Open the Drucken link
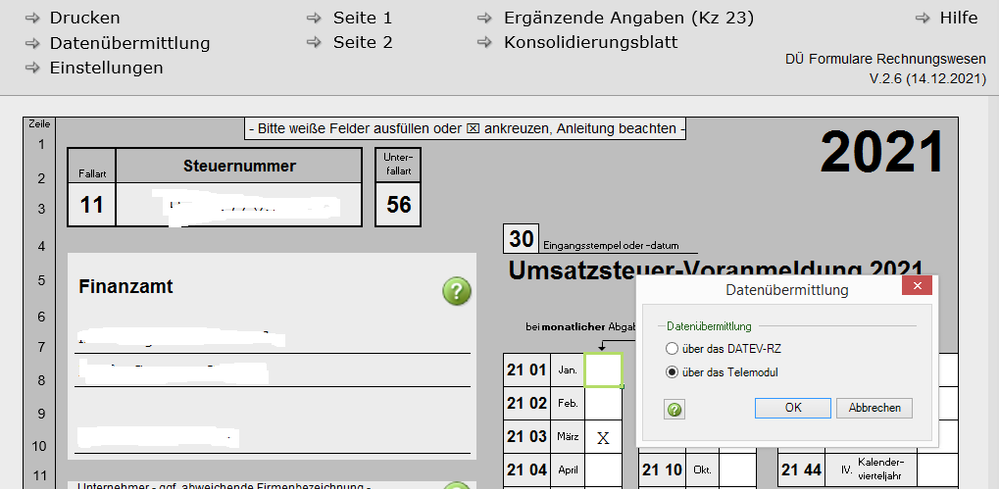This screenshot has width=999, height=489. [x=84, y=18]
